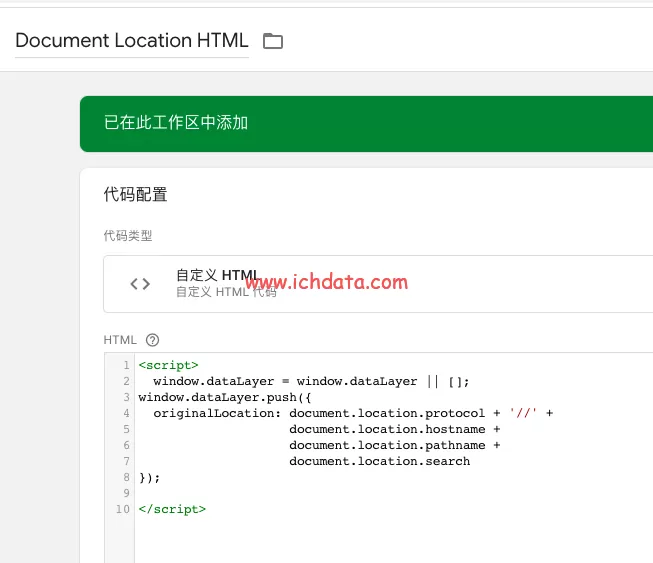653x563 pixels.
Task: Click the 代码类型 label
Action: (x=128, y=236)
